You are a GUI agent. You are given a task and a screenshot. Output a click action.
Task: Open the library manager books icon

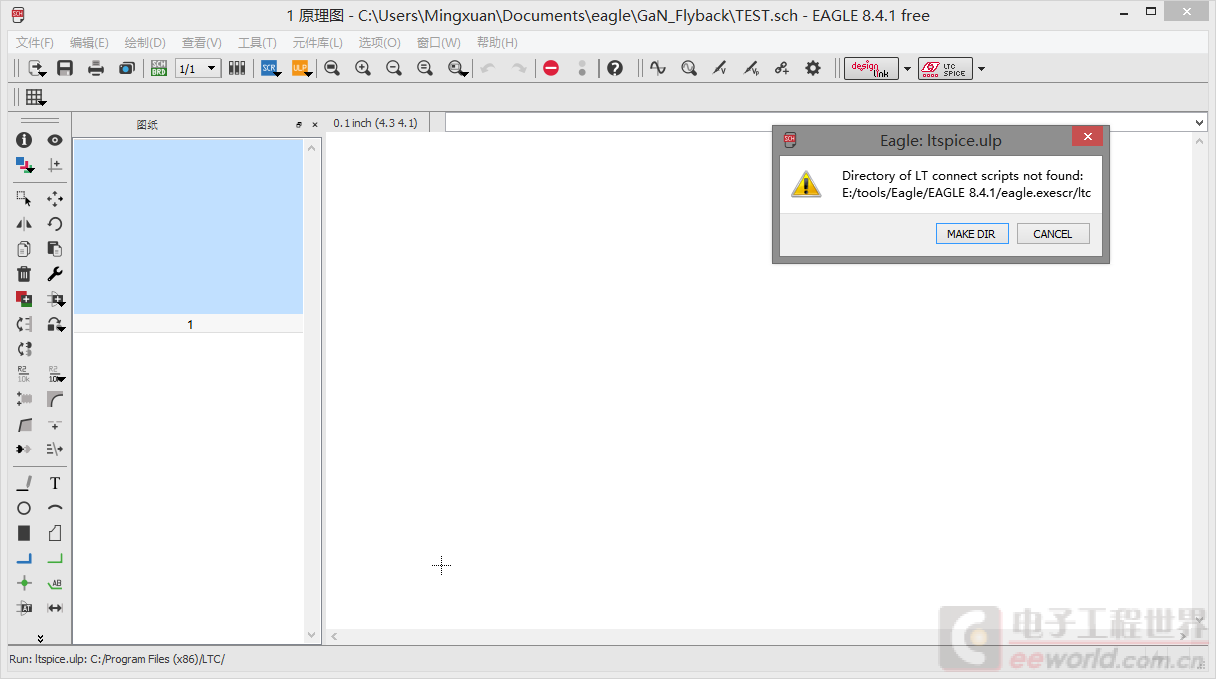coord(237,68)
